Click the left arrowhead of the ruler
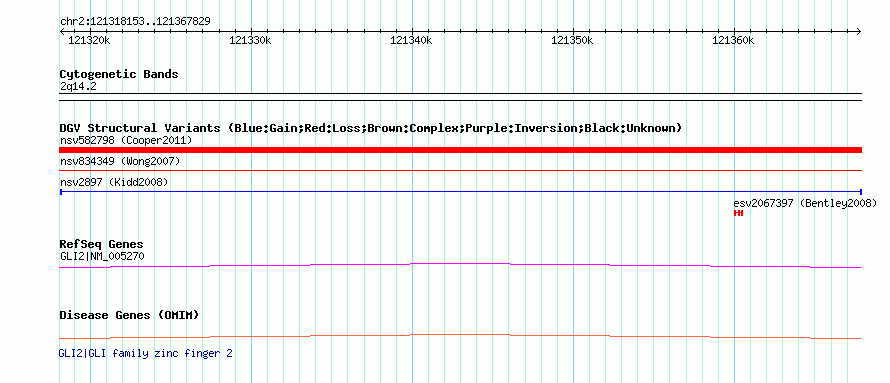Viewport: 890px width, 383px height. [62, 31]
